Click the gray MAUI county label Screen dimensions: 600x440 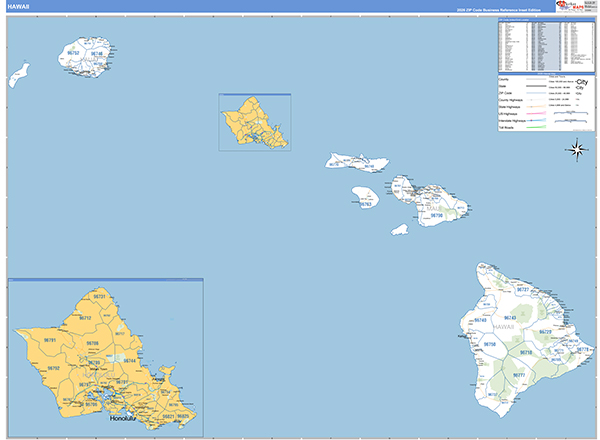[433, 209]
